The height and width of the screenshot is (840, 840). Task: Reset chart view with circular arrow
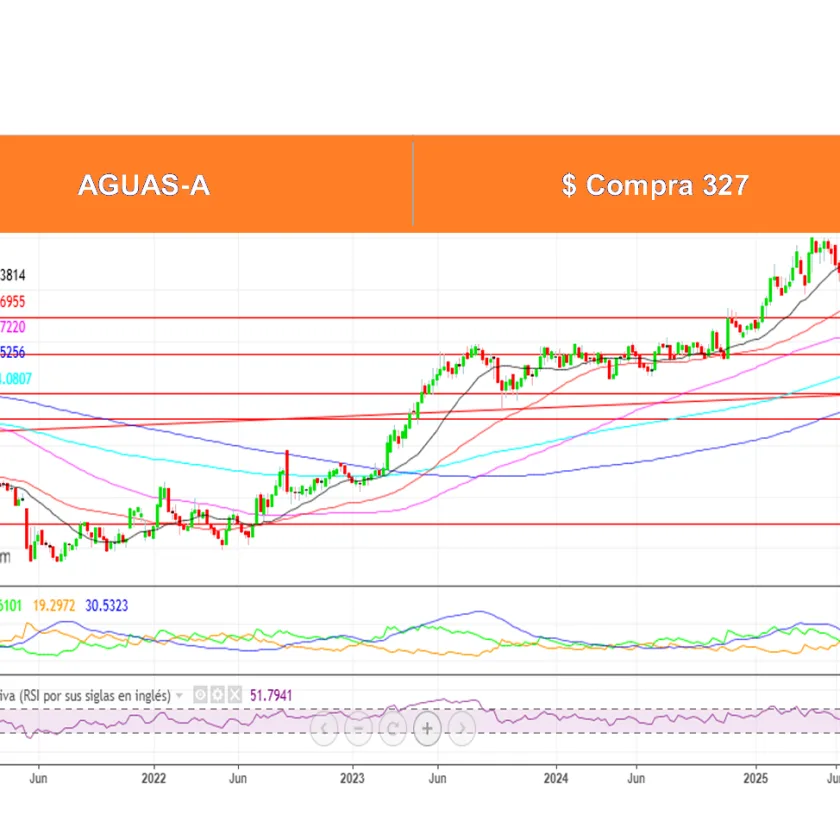tap(393, 729)
